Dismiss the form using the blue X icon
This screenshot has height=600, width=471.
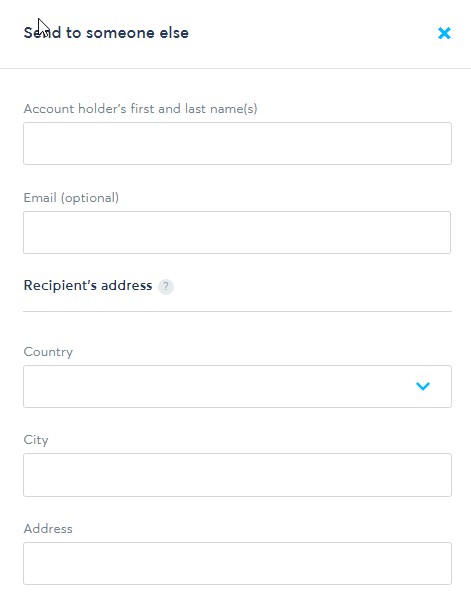tap(444, 33)
